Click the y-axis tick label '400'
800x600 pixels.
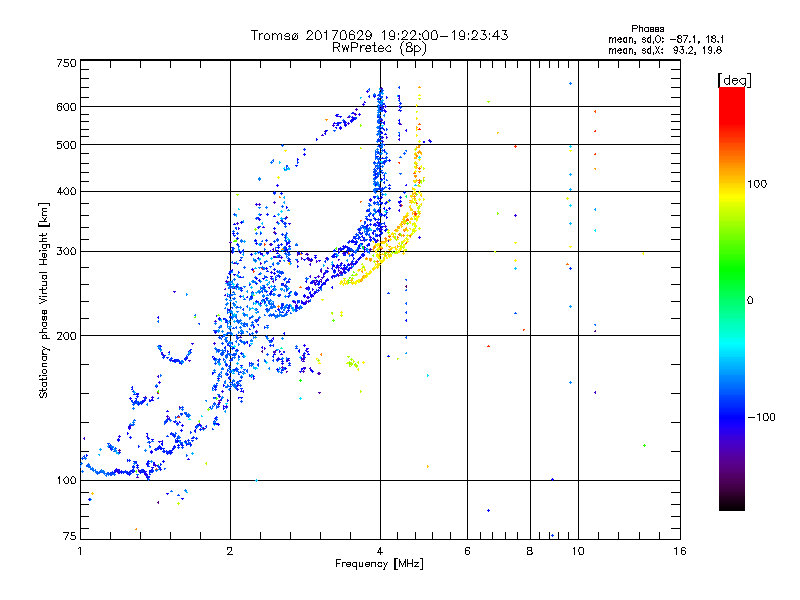pos(66,192)
